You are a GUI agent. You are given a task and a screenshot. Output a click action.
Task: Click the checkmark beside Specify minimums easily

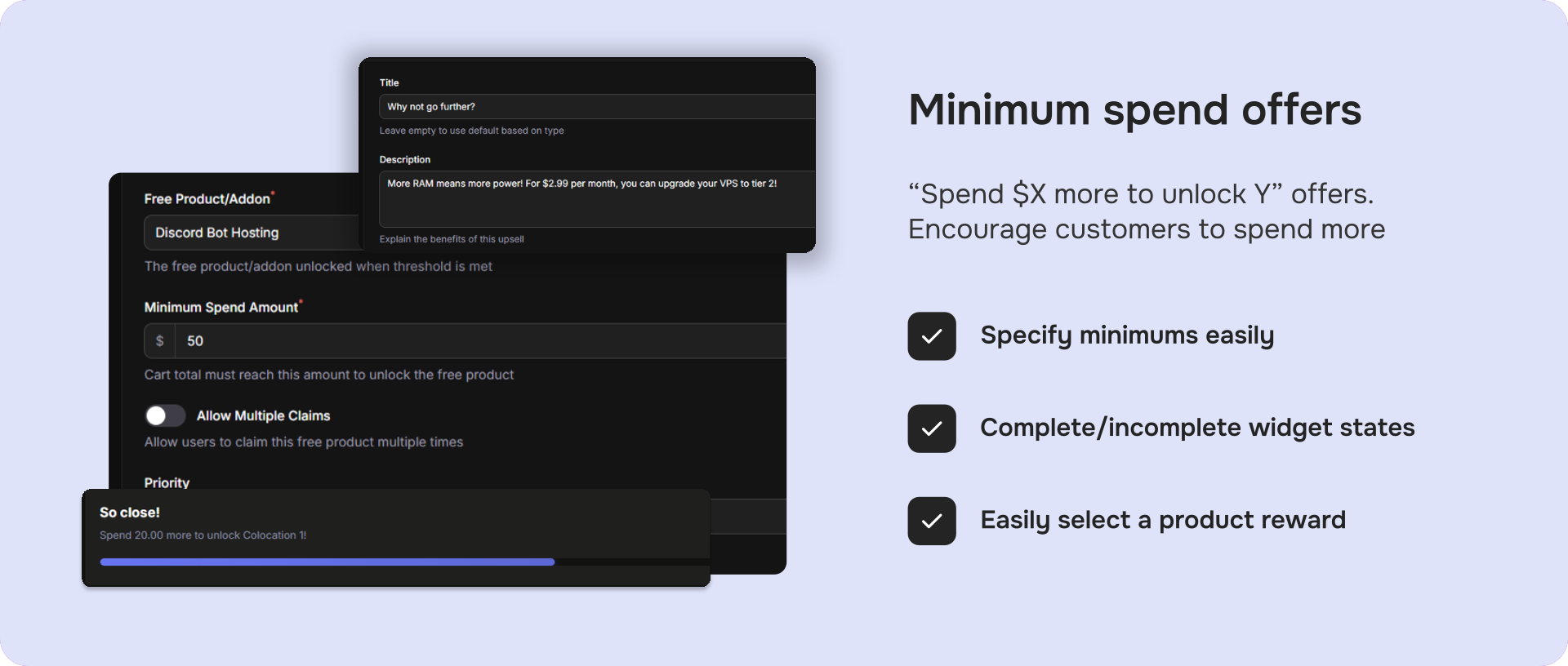(931, 336)
